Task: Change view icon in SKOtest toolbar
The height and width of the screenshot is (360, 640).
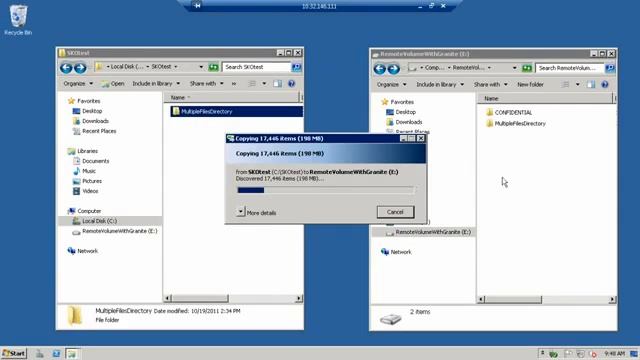Action: pyautogui.click(x=252, y=84)
